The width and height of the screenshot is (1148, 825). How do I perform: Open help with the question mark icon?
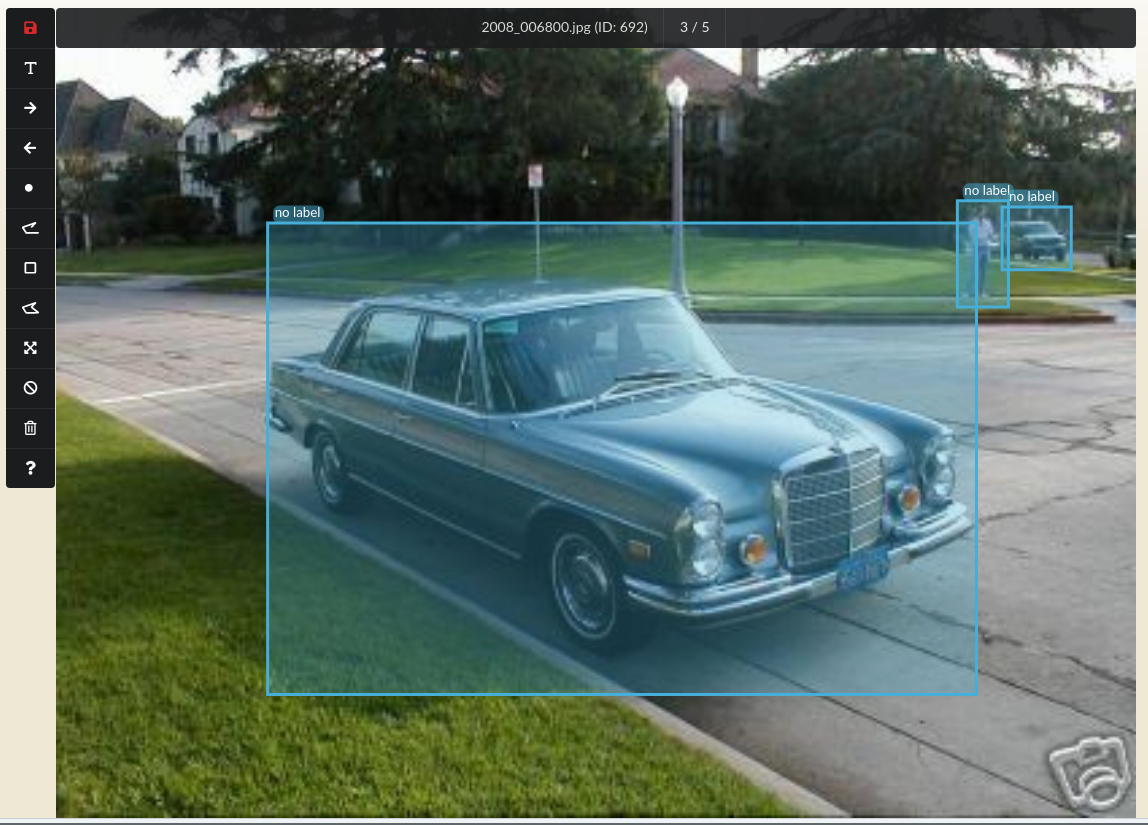30,468
